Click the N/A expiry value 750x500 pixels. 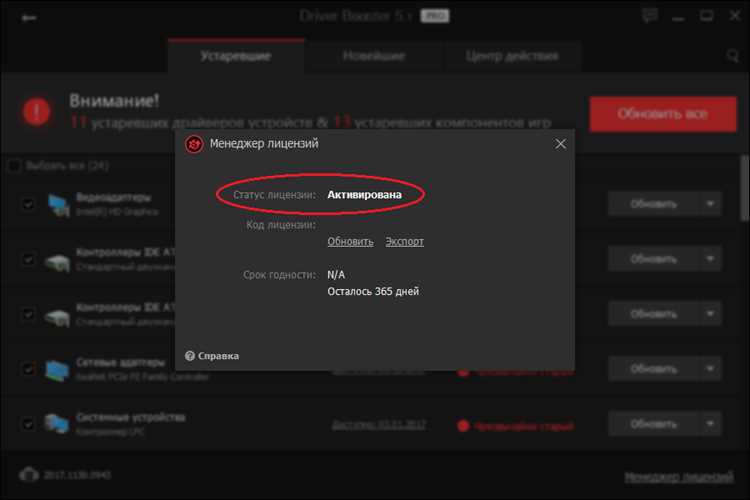click(336, 275)
